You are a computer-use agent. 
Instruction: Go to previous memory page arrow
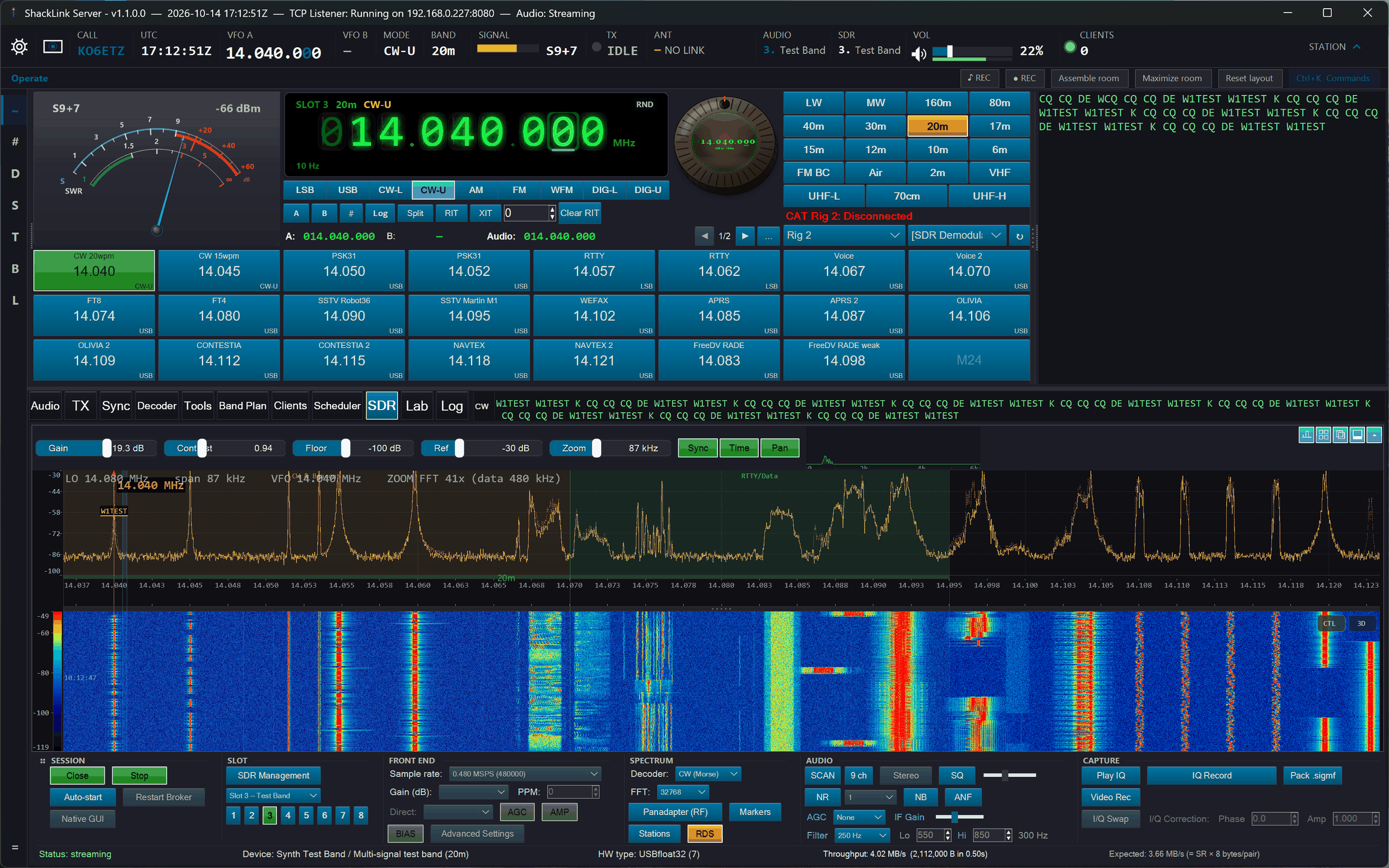coord(704,236)
